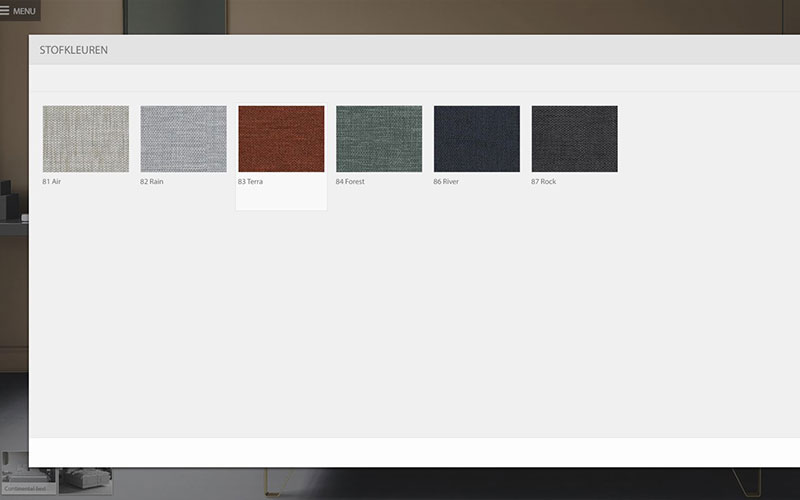
Task: Click the "81 Air" text label
Action: pos(52,182)
